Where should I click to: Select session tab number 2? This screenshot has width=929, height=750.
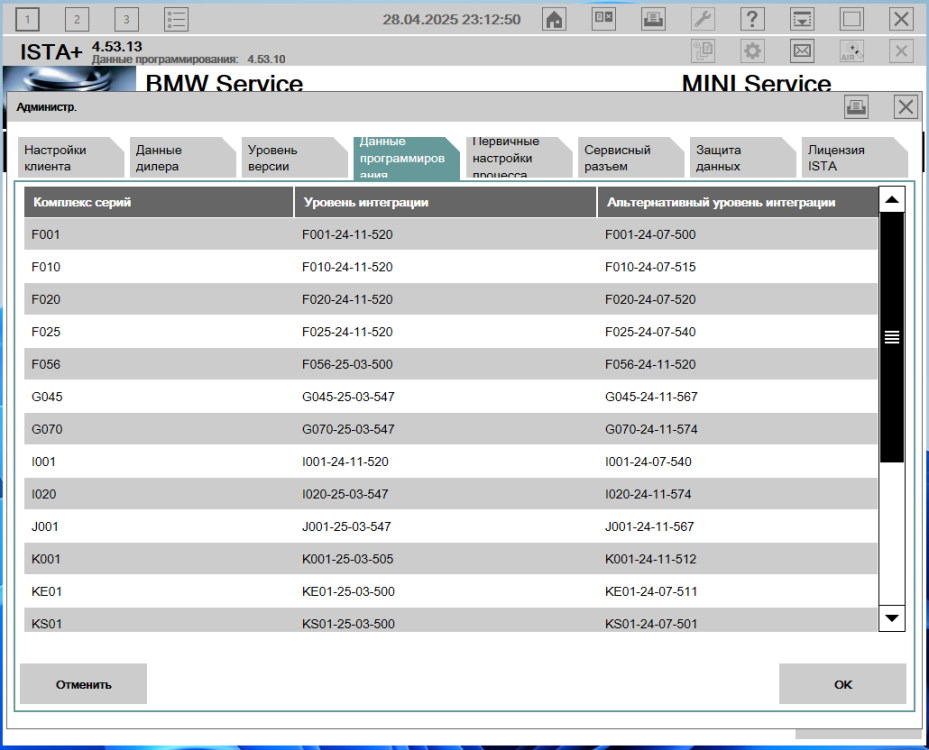click(77, 19)
